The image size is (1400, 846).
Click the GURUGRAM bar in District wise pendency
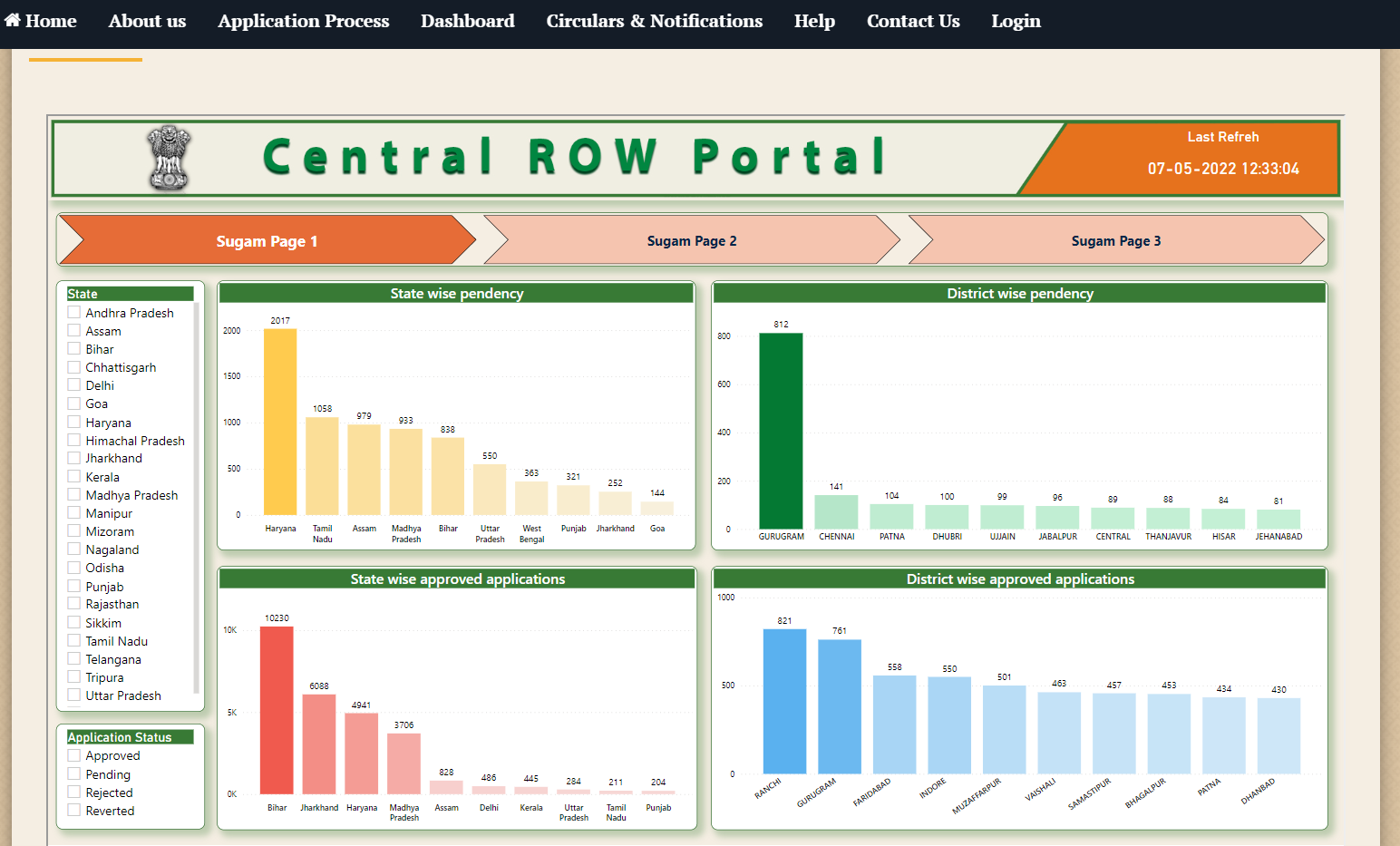pyautogui.click(x=781, y=431)
